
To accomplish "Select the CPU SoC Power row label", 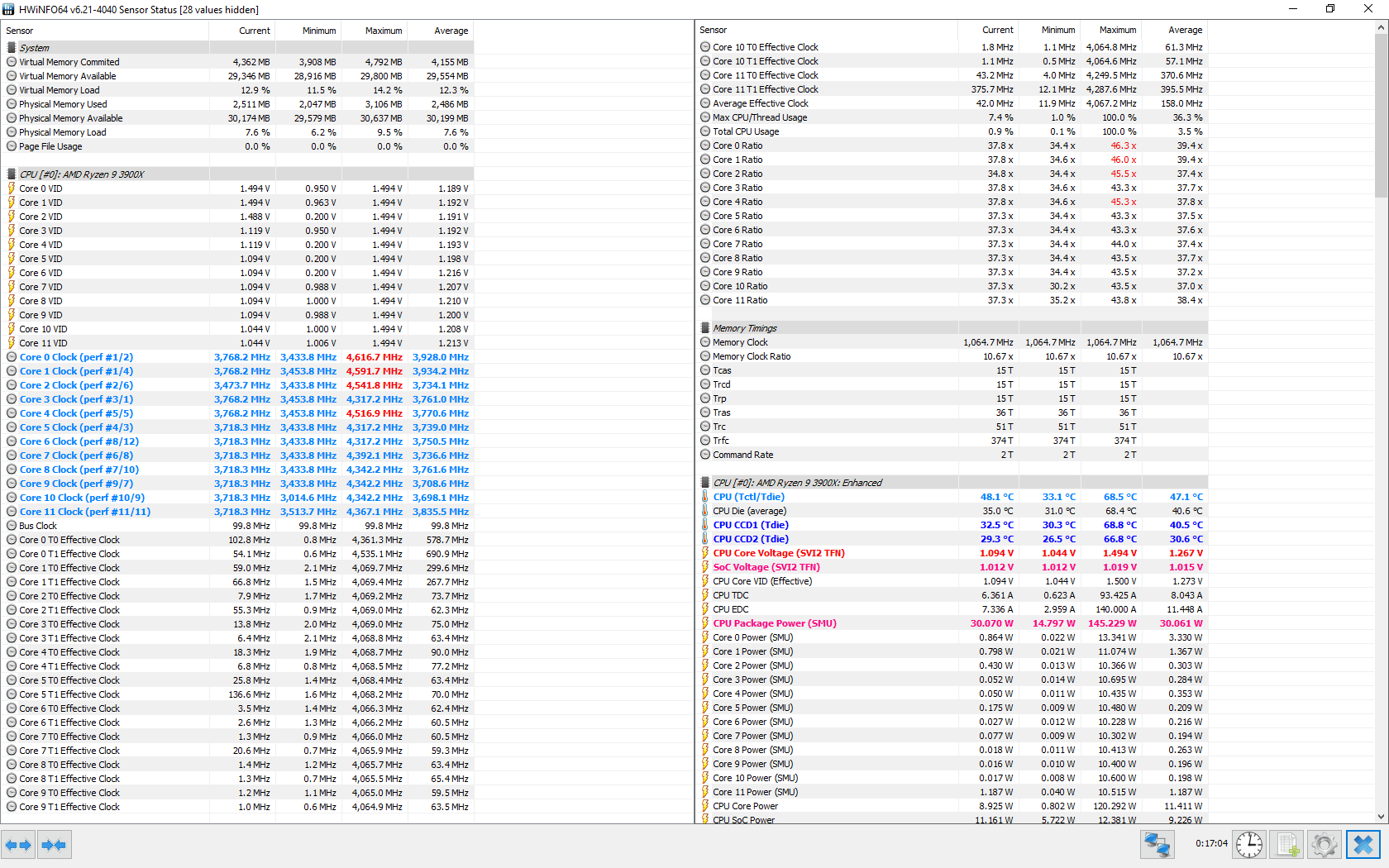I will 743,820.
